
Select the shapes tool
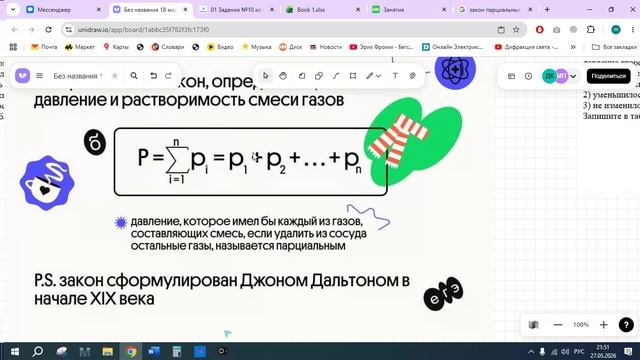(319, 76)
